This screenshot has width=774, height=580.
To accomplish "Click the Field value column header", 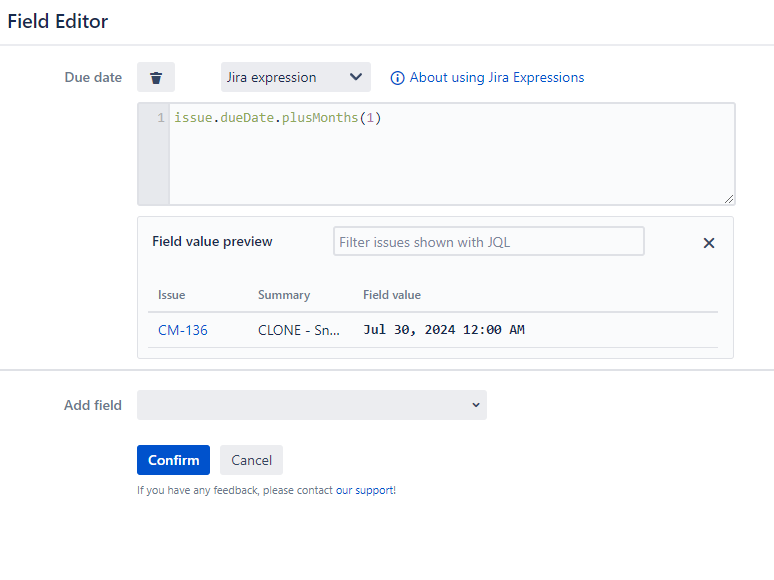I will [392, 295].
